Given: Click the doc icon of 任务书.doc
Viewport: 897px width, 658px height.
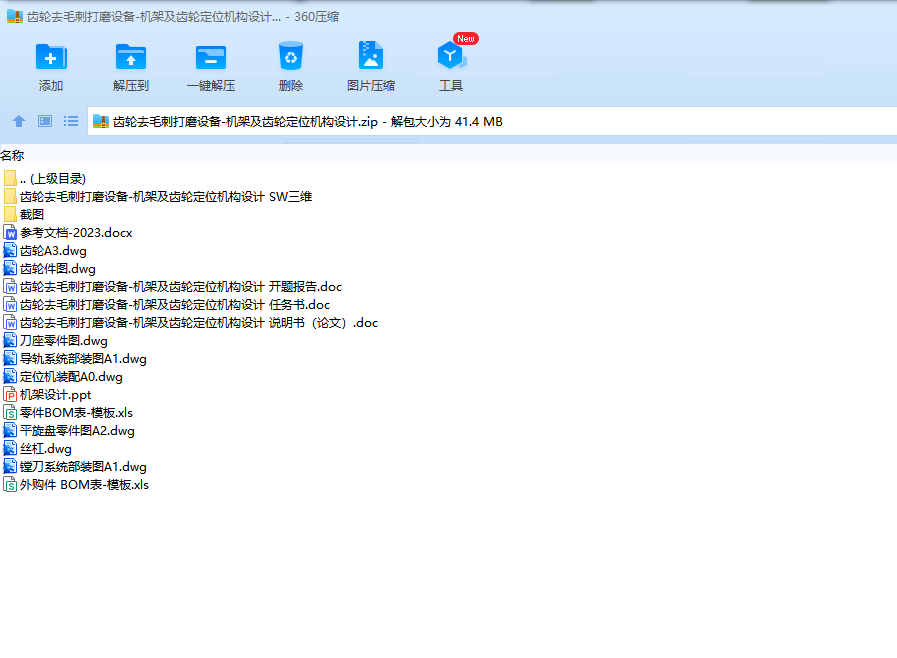Looking at the screenshot, I should [x=10, y=305].
